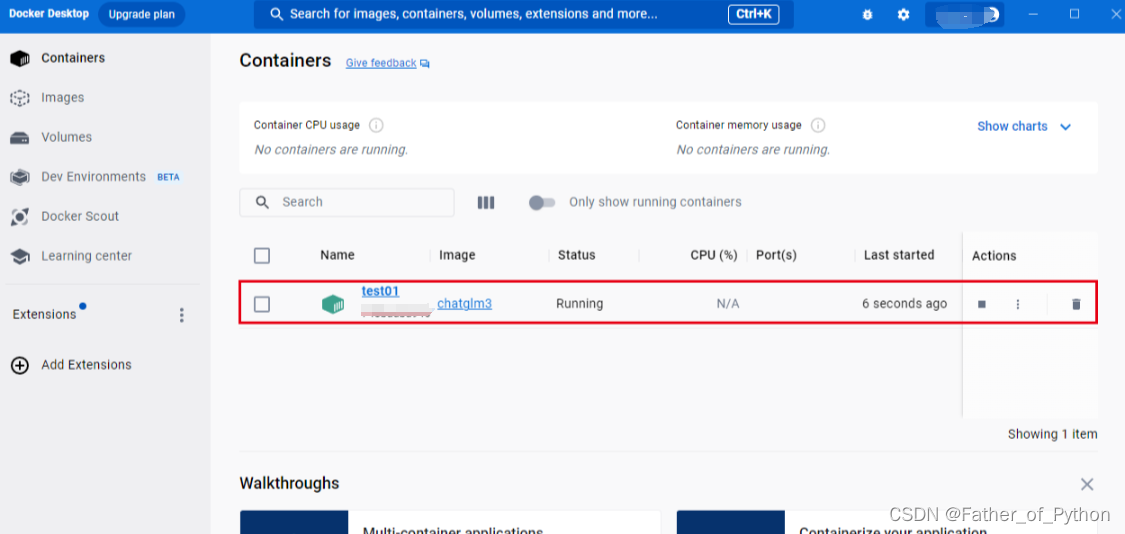Click the Ctrl+K shortcut badge
This screenshot has height=534, width=1125.
753,14
